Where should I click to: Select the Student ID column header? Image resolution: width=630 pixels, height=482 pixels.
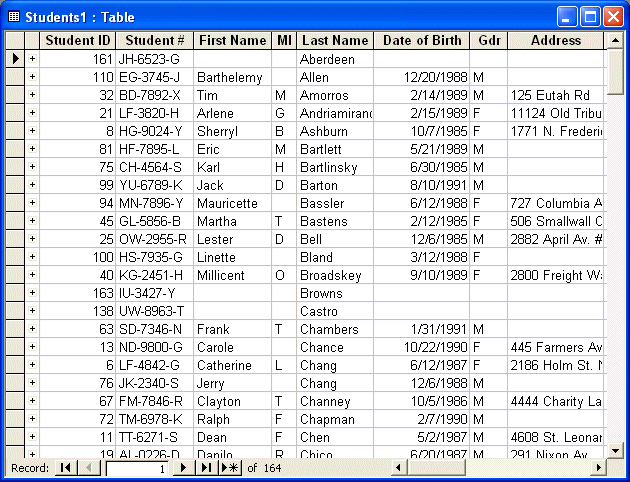tap(78, 41)
